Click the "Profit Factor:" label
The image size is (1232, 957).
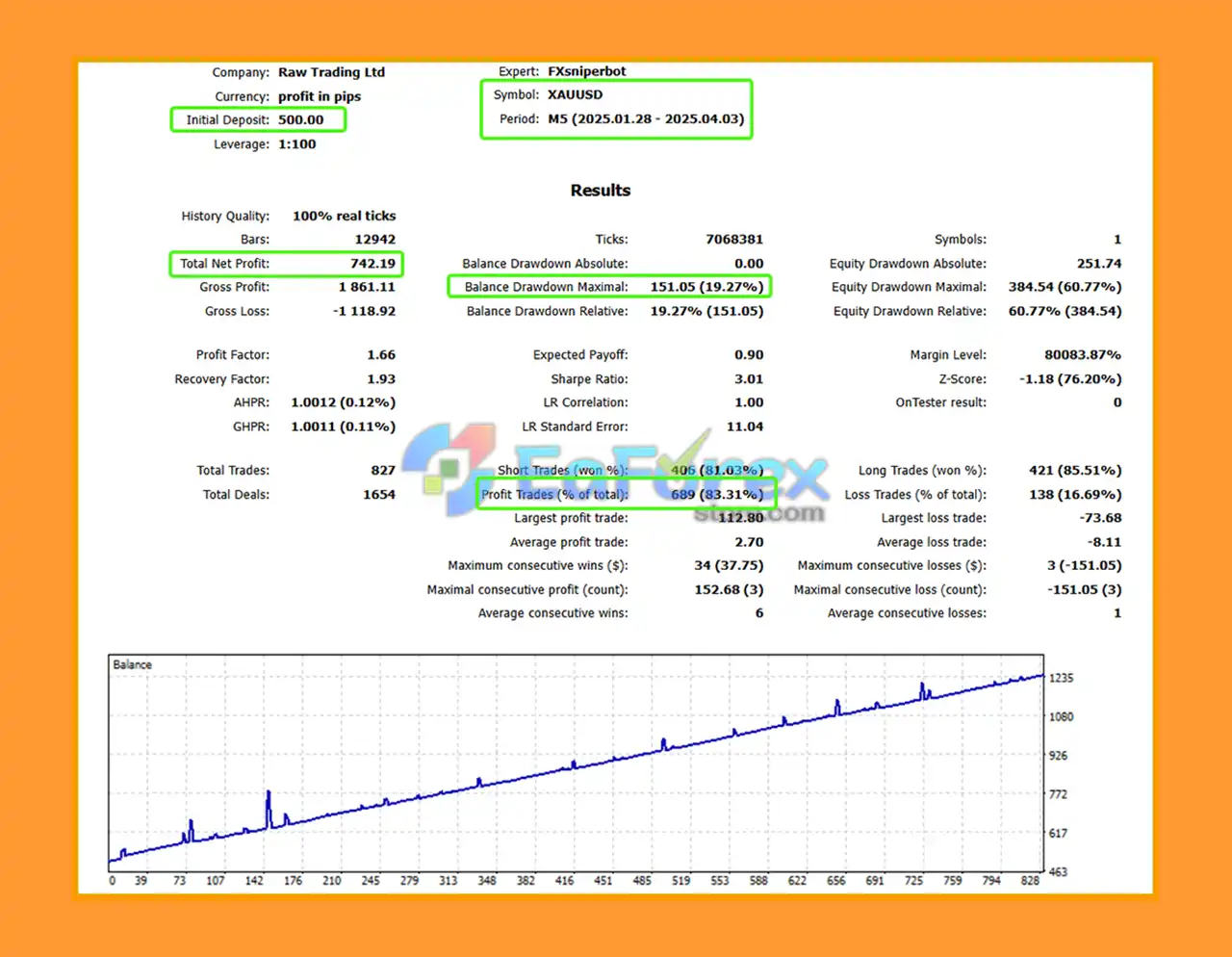tap(233, 355)
